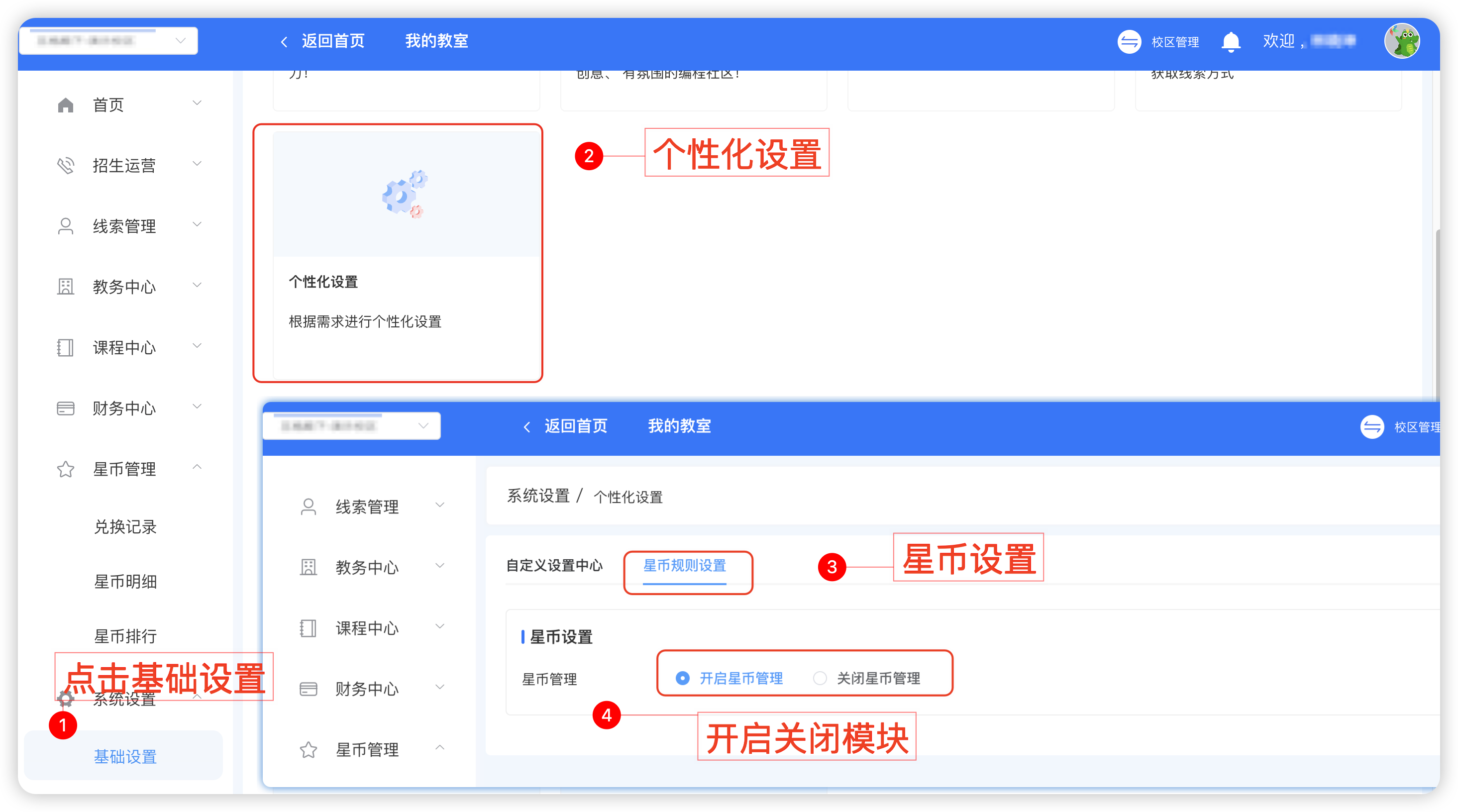1458x812 pixels.
Task: Click the 星币管理 star icon in main sidebar
Action: pyautogui.click(x=66, y=469)
